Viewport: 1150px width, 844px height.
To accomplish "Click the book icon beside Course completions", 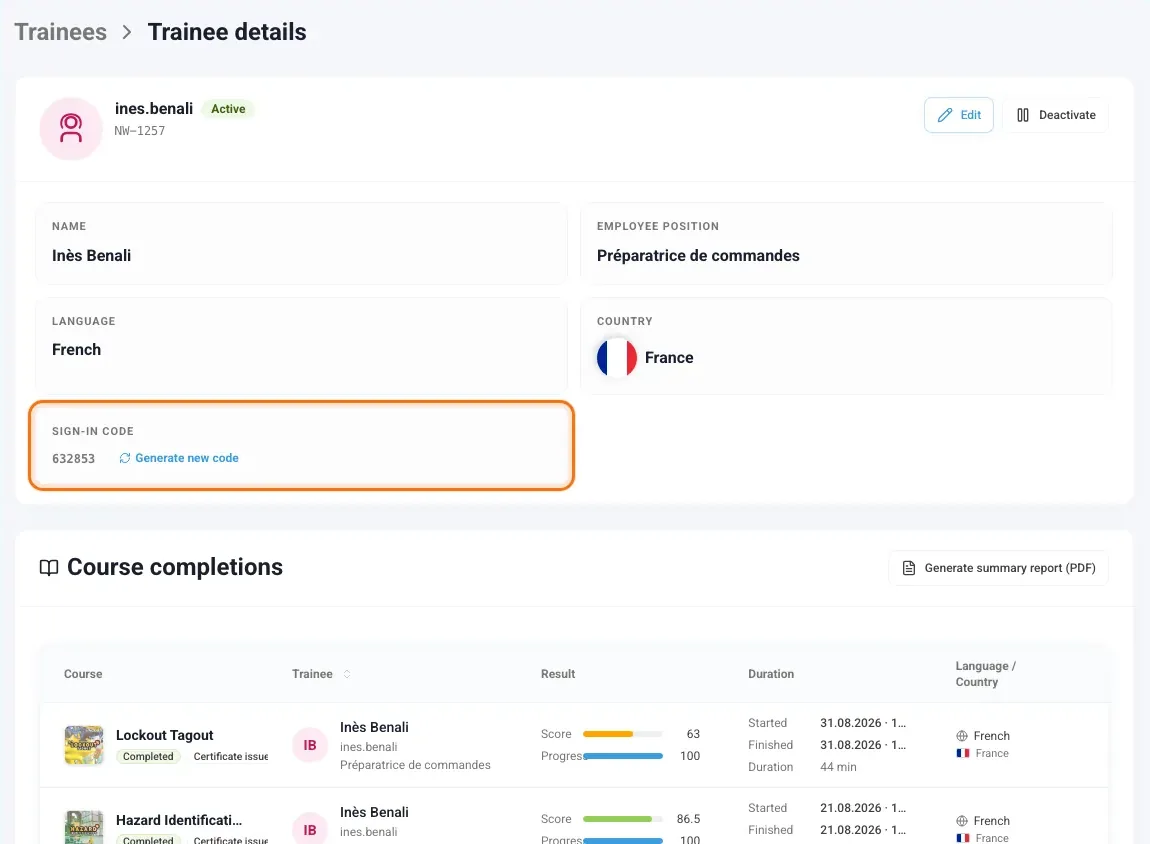I will [x=49, y=568].
